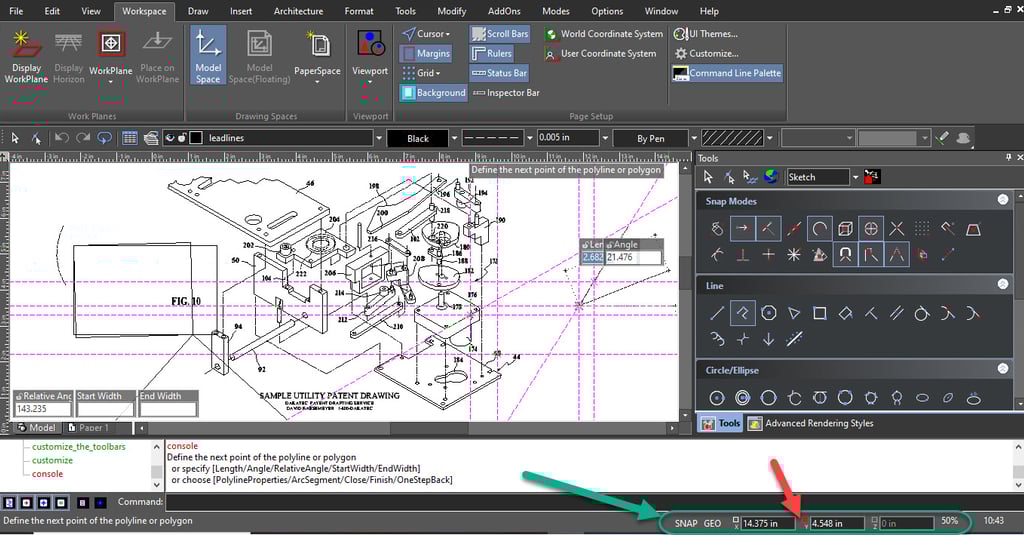Viewport: 1024px width, 535px height.
Task: Click Customize button in ribbon
Action: click(x=707, y=54)
